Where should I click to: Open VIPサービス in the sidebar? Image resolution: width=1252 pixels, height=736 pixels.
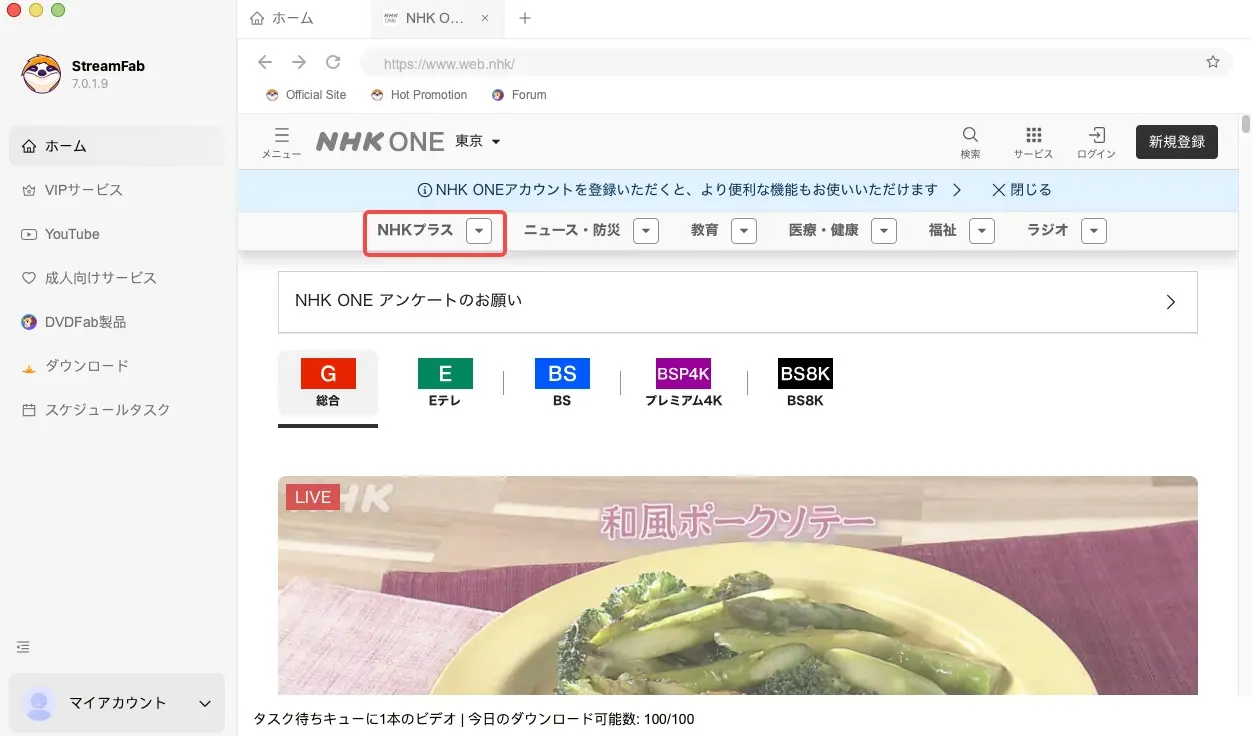coord(117,190)
